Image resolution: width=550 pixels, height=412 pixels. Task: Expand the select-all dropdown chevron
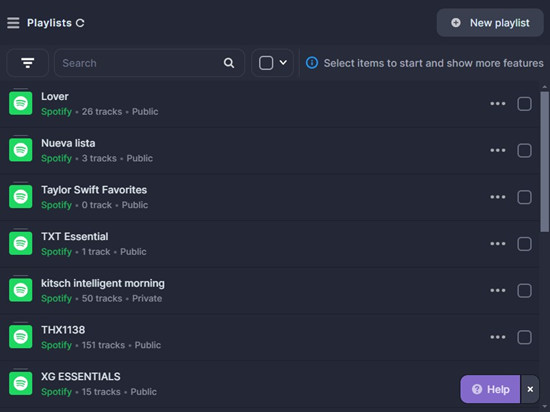coord(283,63)
